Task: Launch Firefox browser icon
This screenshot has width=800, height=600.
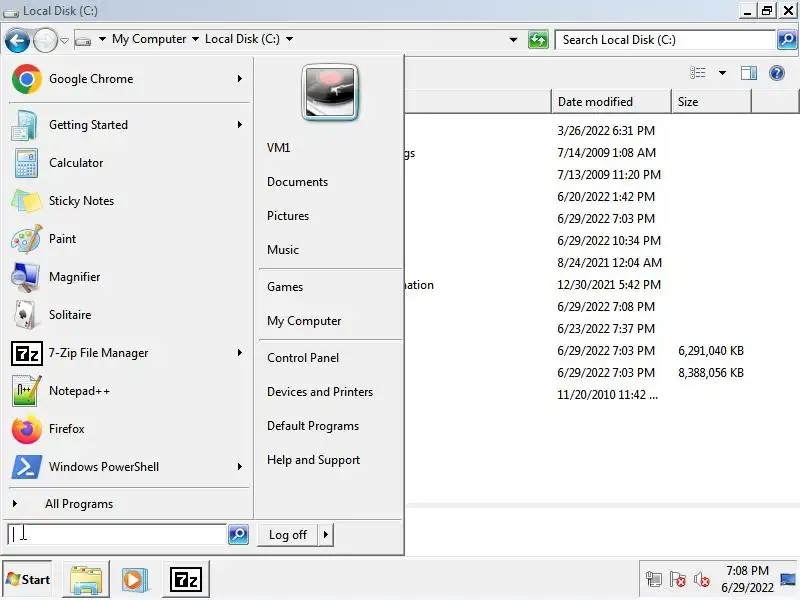Action: tap(27, 429)
